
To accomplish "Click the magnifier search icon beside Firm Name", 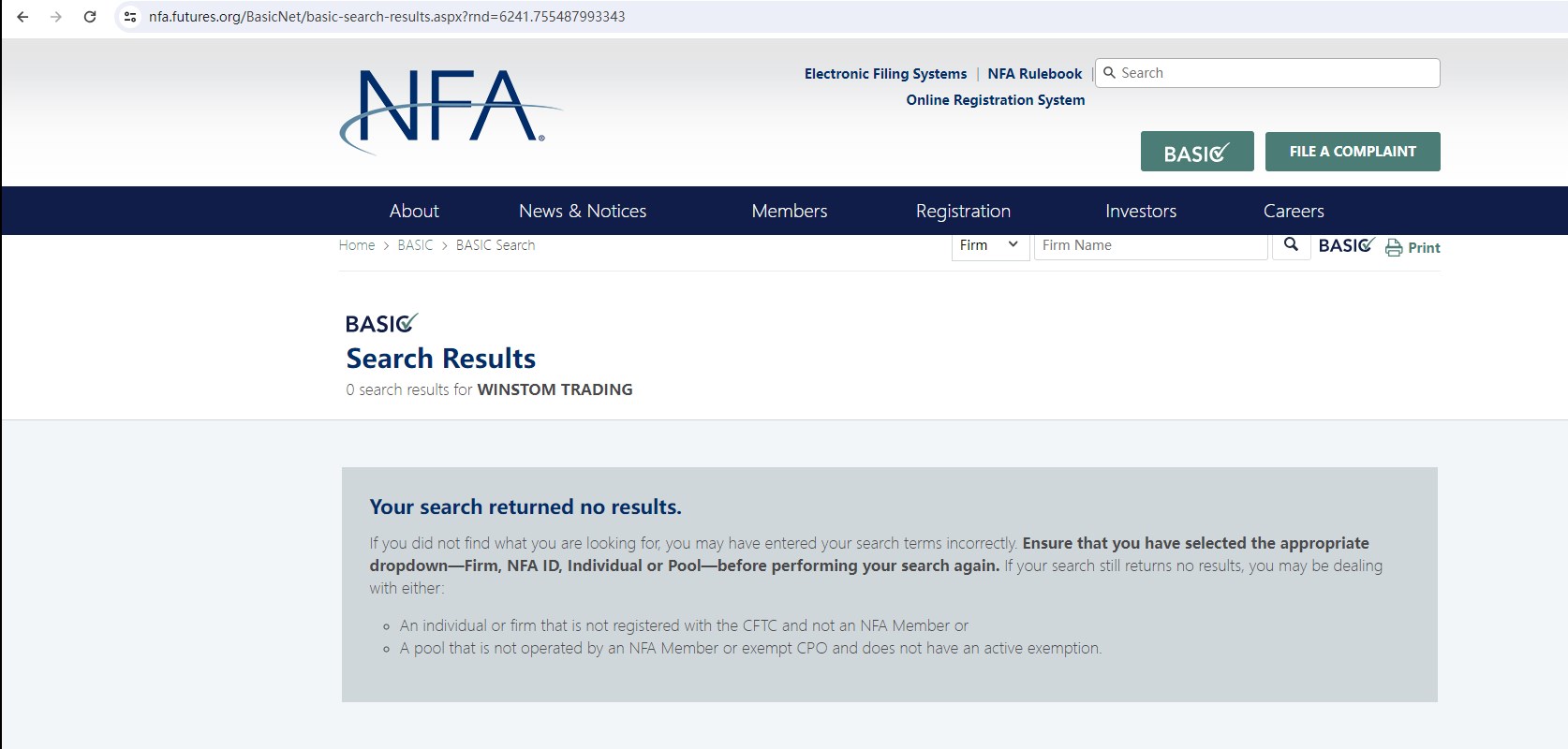I will tap(1291, 245).
